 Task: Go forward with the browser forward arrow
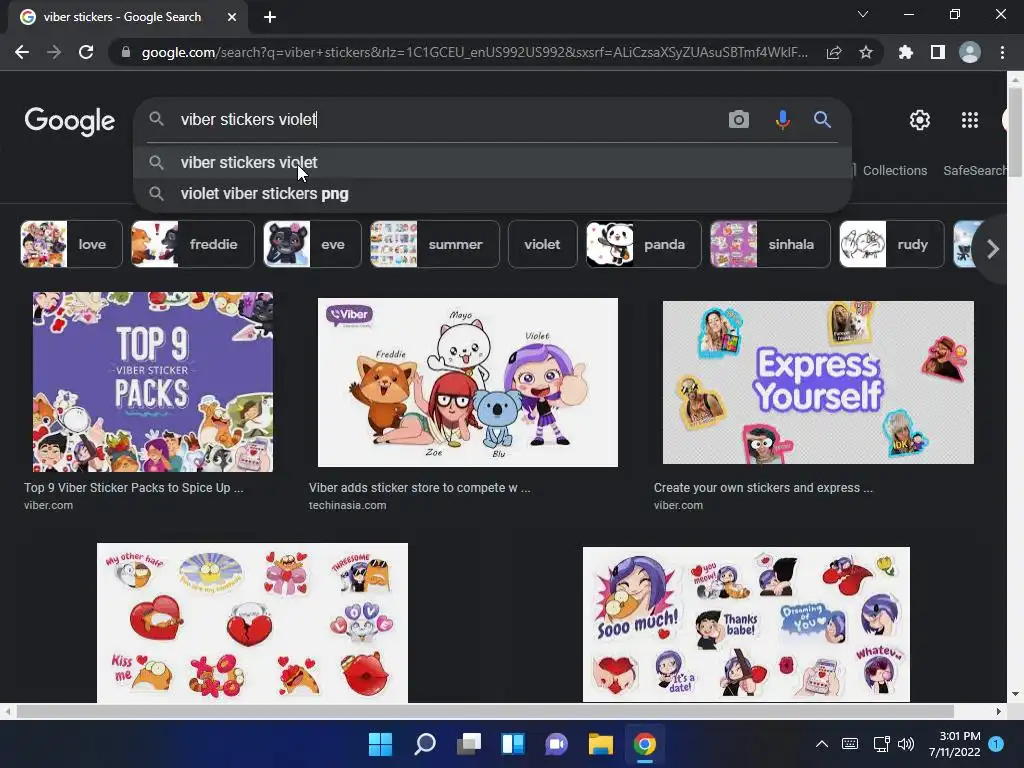click(x=54, y=52)
